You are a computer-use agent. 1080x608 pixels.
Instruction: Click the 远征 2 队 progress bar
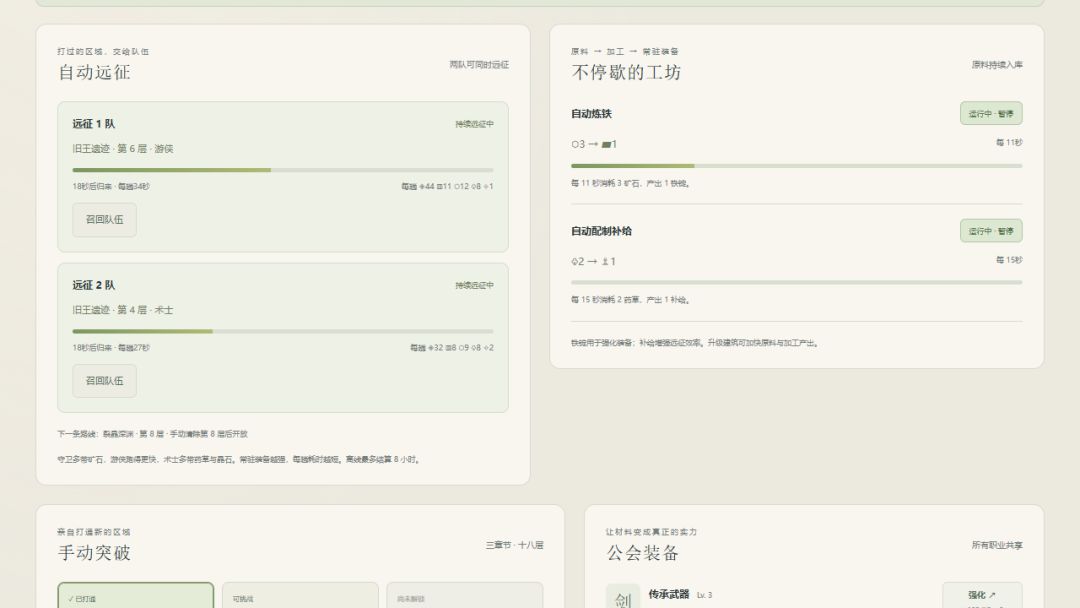(283, 331)
